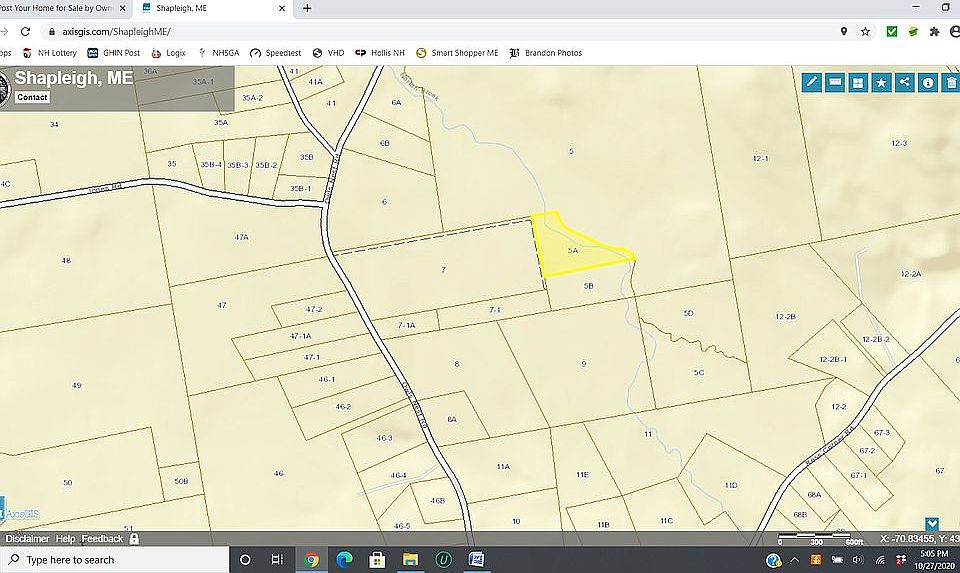Screen dimensions: 960x573
Task: Click the share map icon
Action: click(x=904, y=82)
